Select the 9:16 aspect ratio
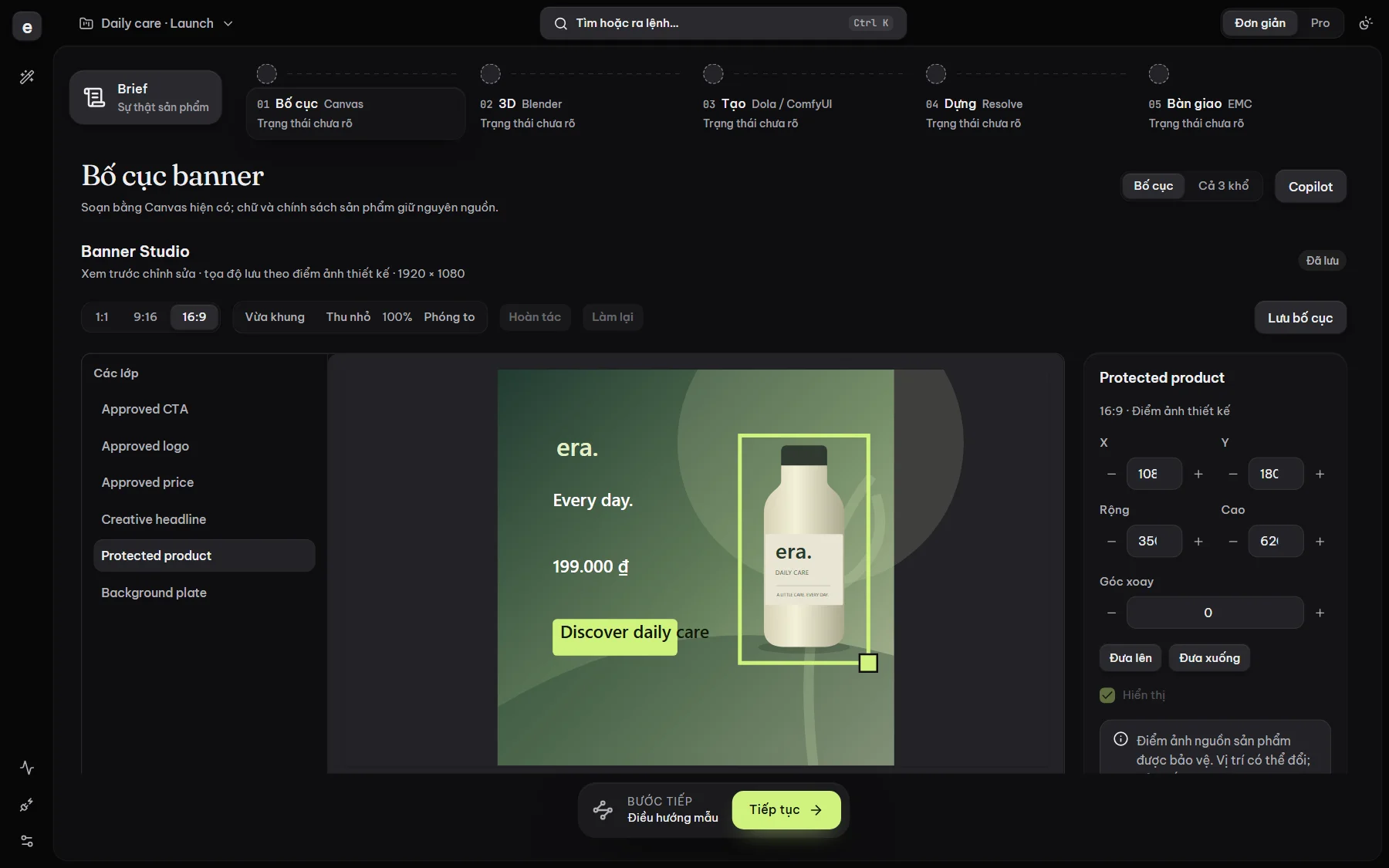The height and width of the screenshot is (868, 1389). coord(145,317)
